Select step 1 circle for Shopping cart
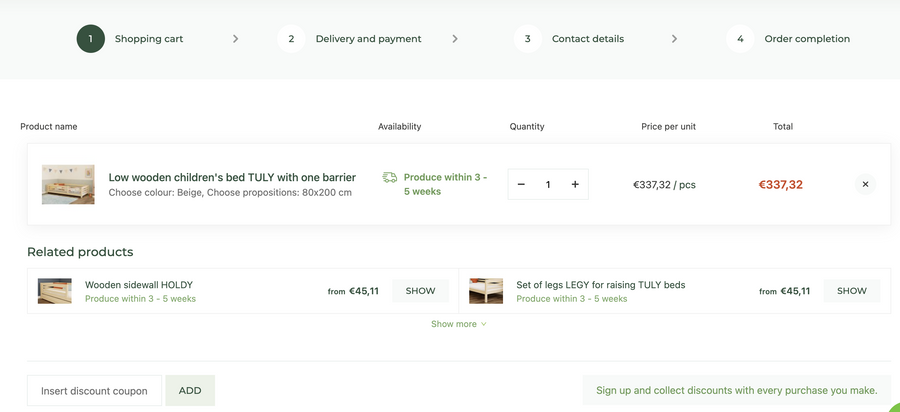 90,39
